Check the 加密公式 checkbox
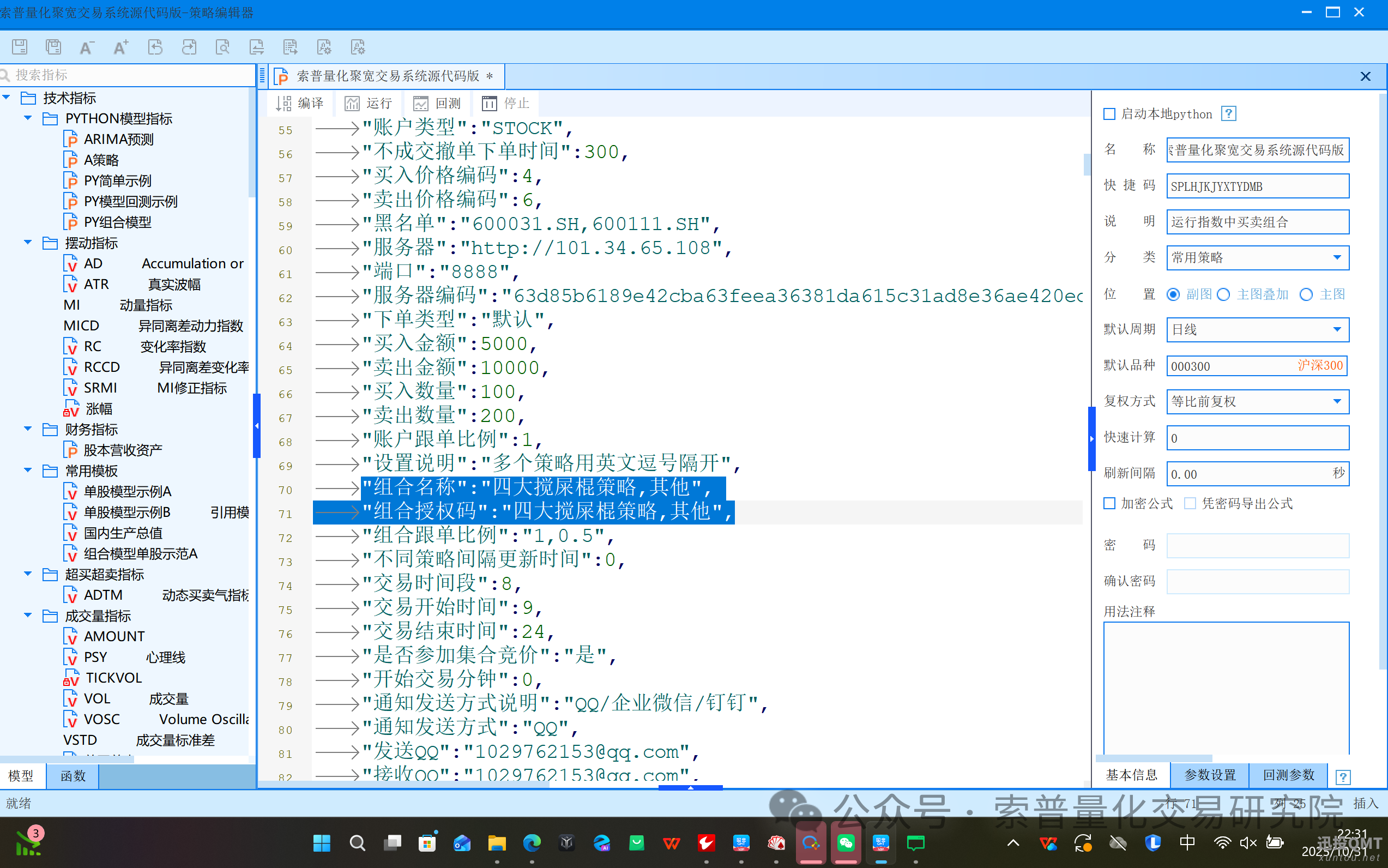Viewport: 1388px width, 868px height. pyautogui.click(x=1109, y=503)
